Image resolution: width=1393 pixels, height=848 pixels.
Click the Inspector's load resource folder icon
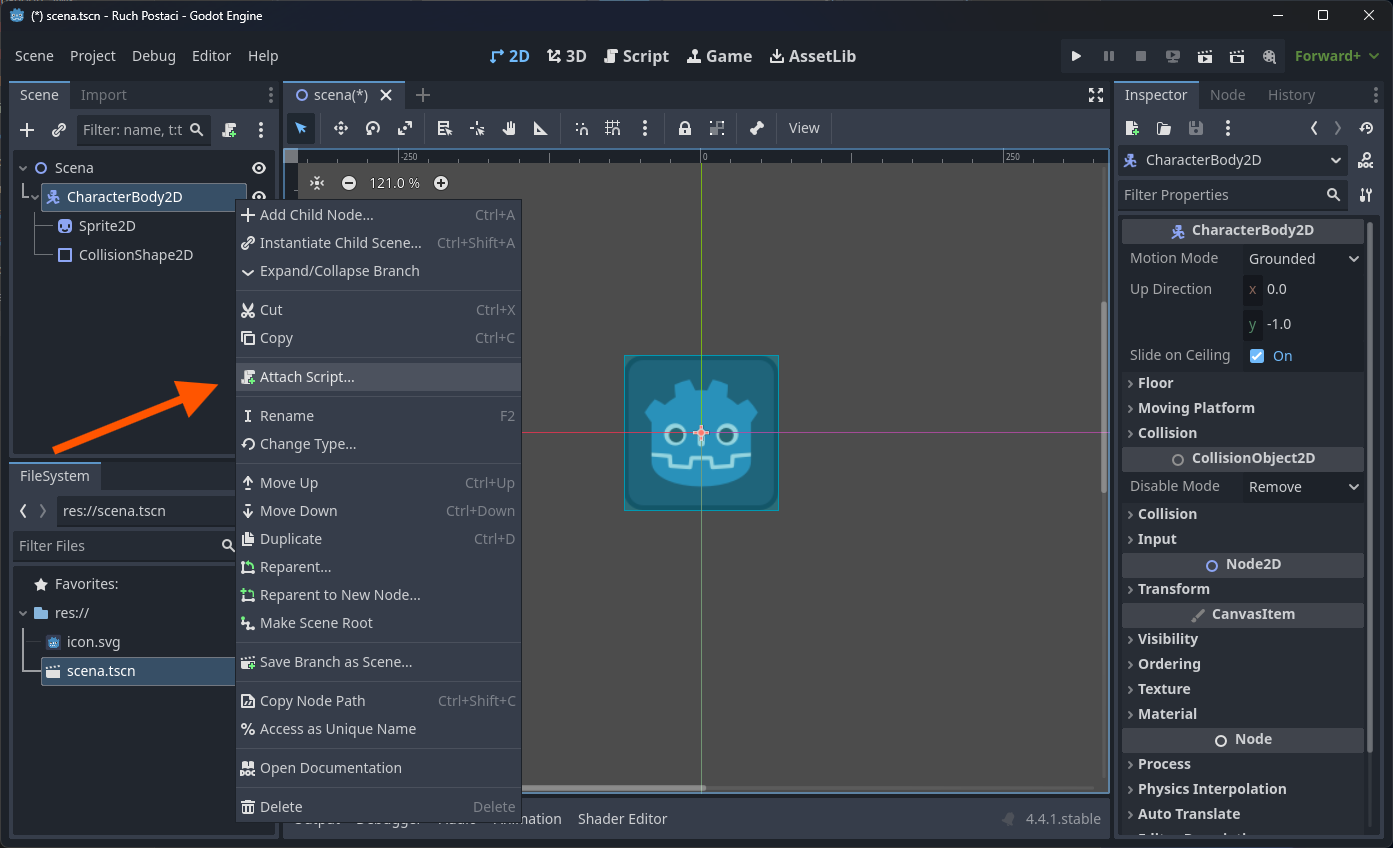pos(1164,128)
